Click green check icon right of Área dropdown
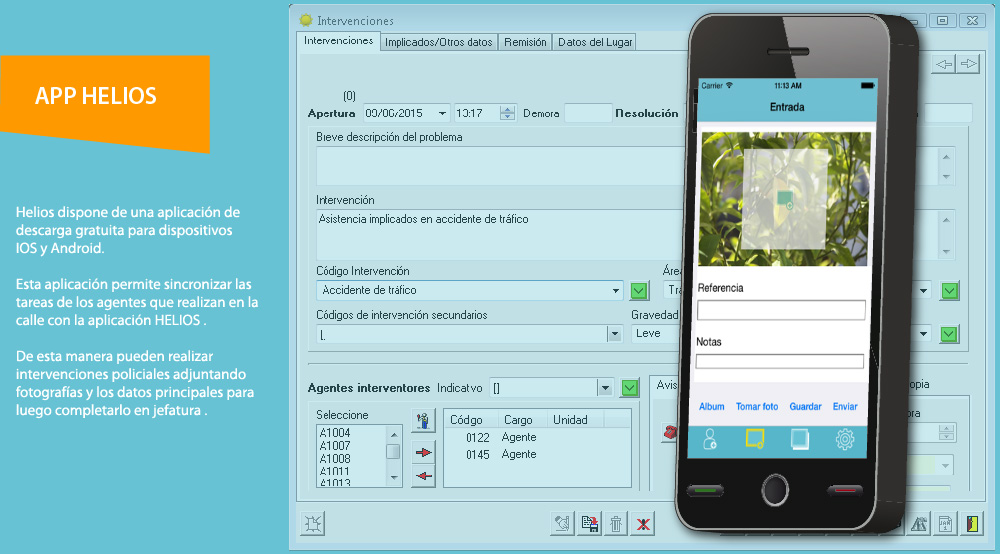 [950, 291]
